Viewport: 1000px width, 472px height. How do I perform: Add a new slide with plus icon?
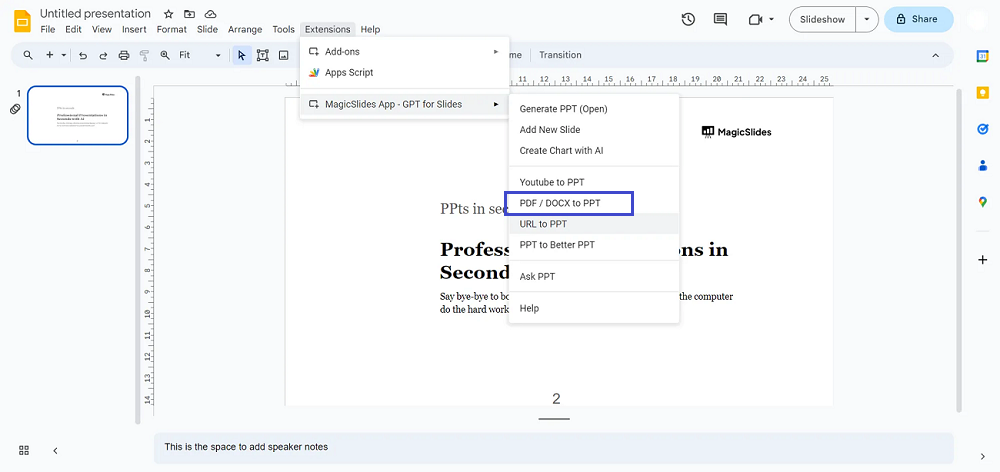pyautogui.click(x=49, y=55)
